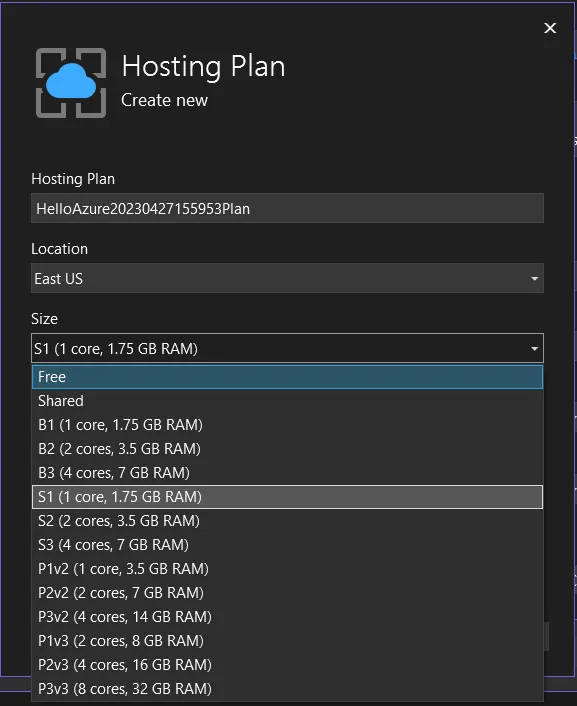This screenshot has height=706, width=577.
Task: Click the Hosting Plan cloud icon
Action: click(71, 83)
